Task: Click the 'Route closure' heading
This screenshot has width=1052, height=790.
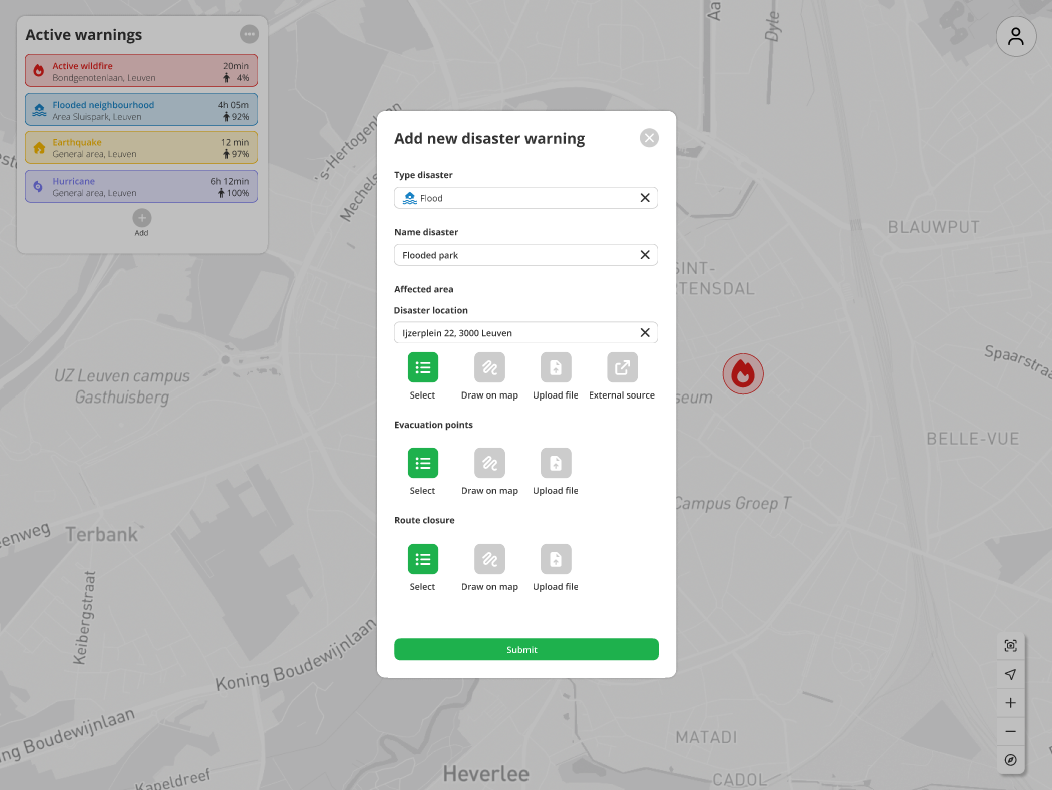Action: 424,520
